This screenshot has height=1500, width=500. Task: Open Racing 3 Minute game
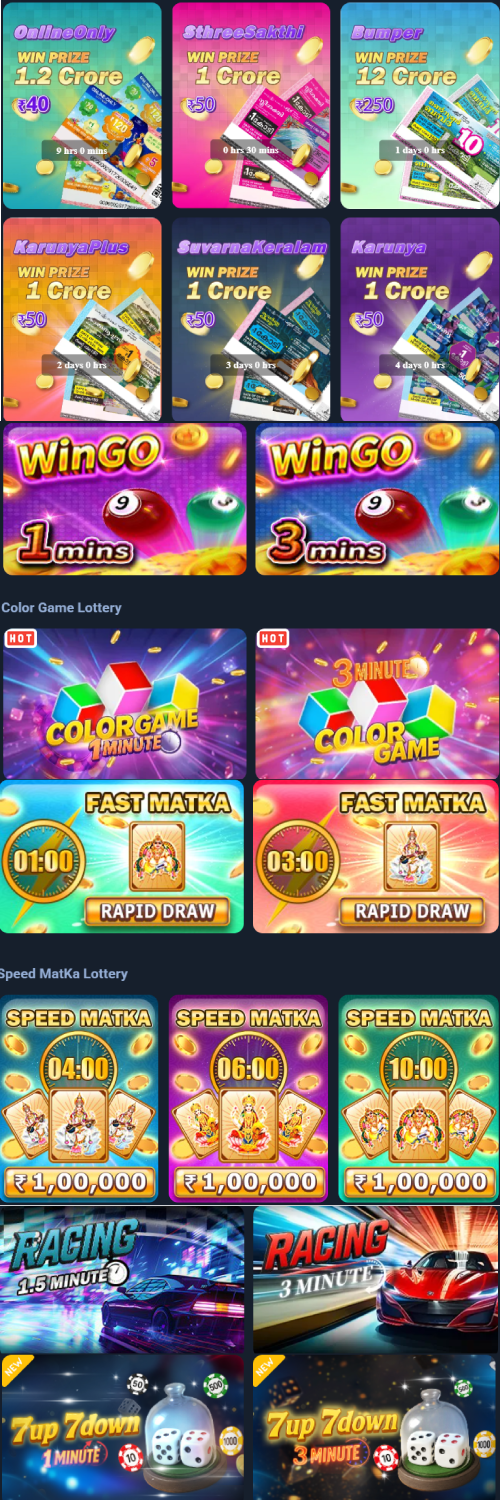pos(376,1279)
